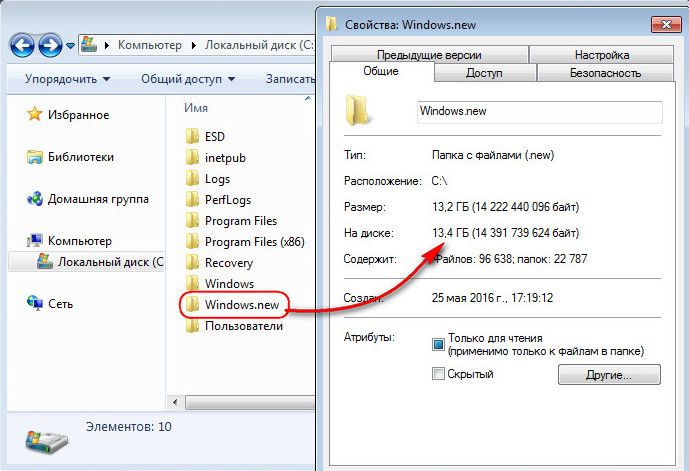This screenshot has height=471, width=689.
Task: Select the PerfLogs folder name
Action: (x=228, y=200)
